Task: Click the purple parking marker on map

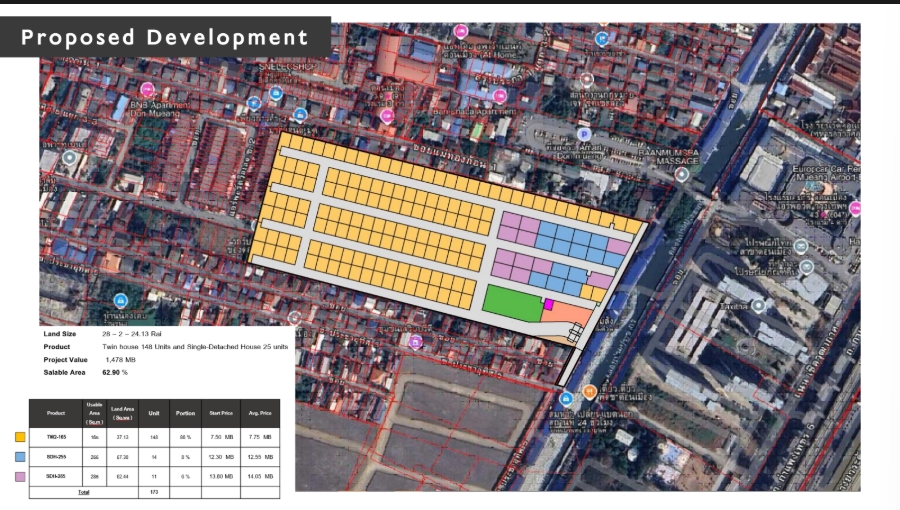Action: pos(584,134)
